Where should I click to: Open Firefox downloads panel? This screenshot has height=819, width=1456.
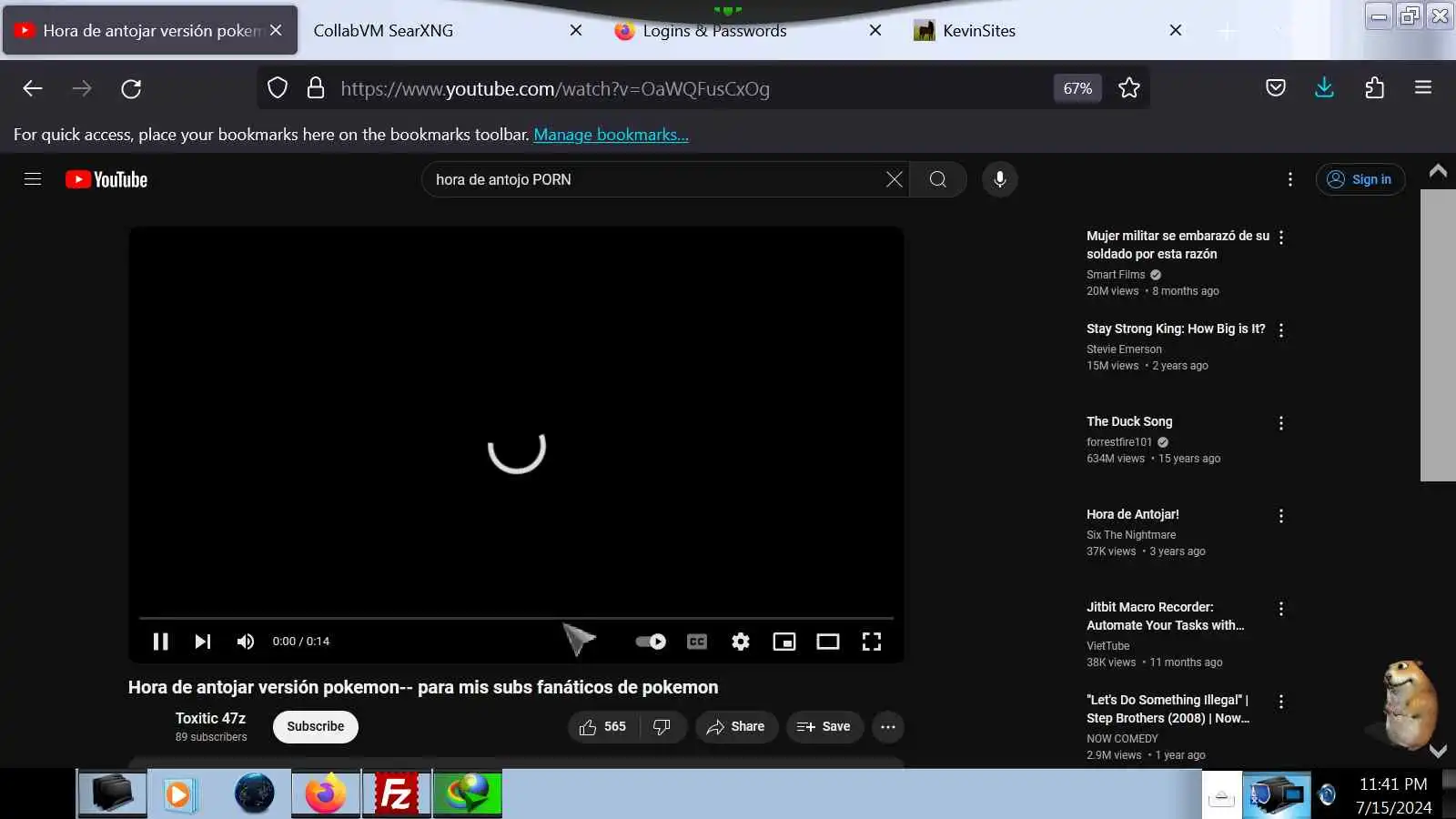pos(1325,88)
